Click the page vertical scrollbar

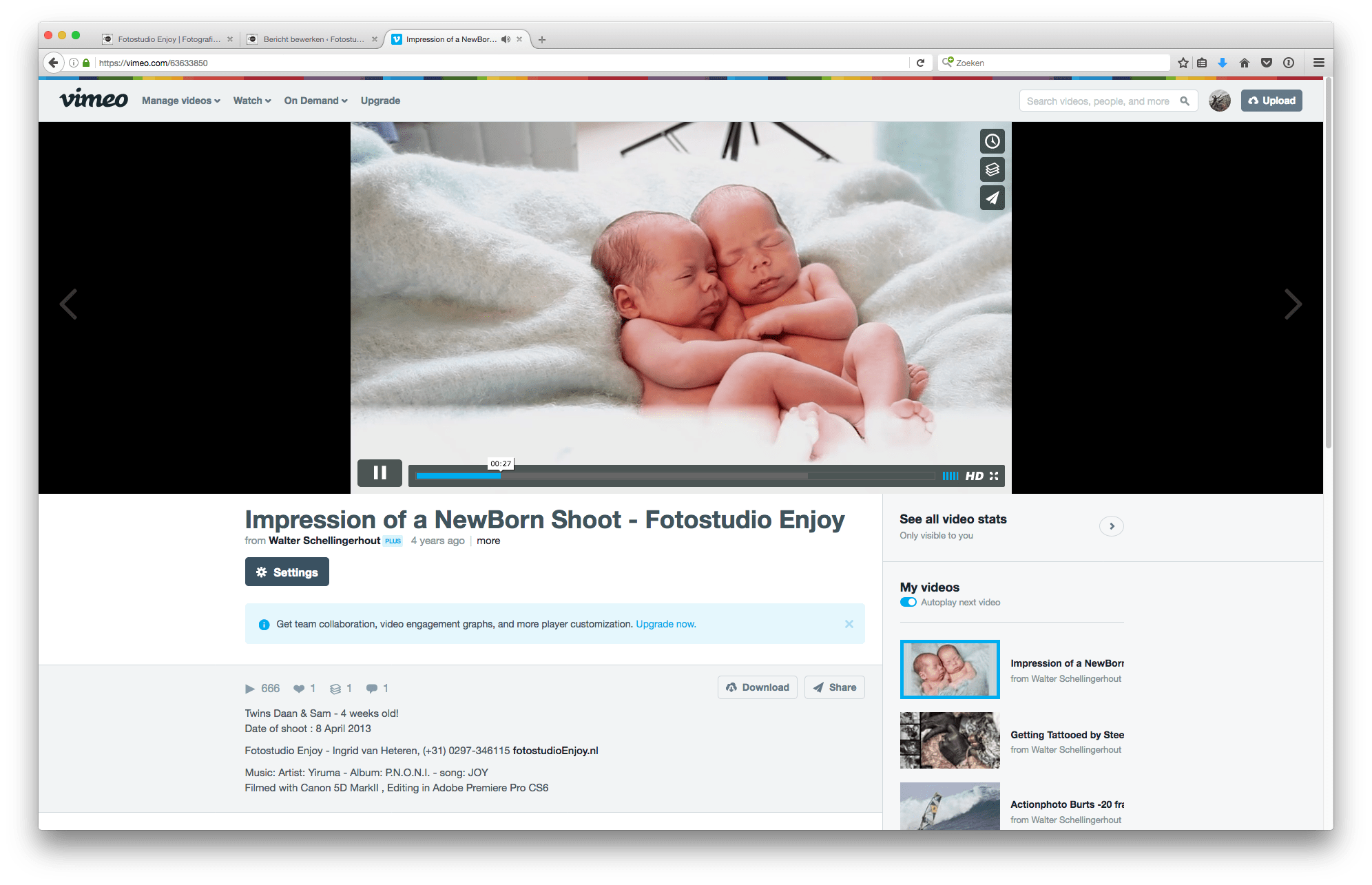tap(1328, 262)
